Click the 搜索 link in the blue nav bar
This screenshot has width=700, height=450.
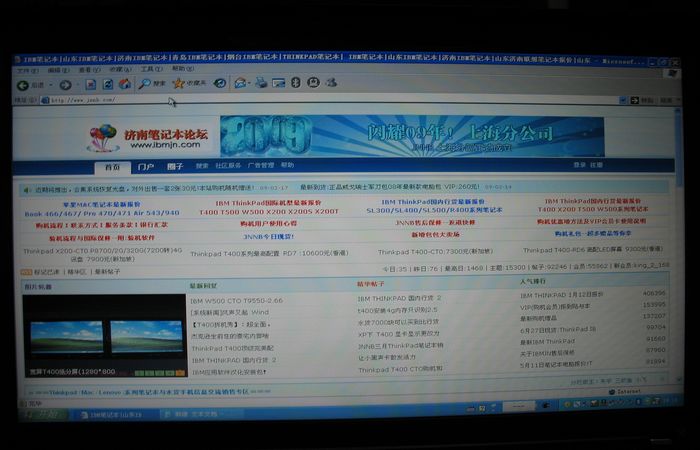tap(202, 166)
